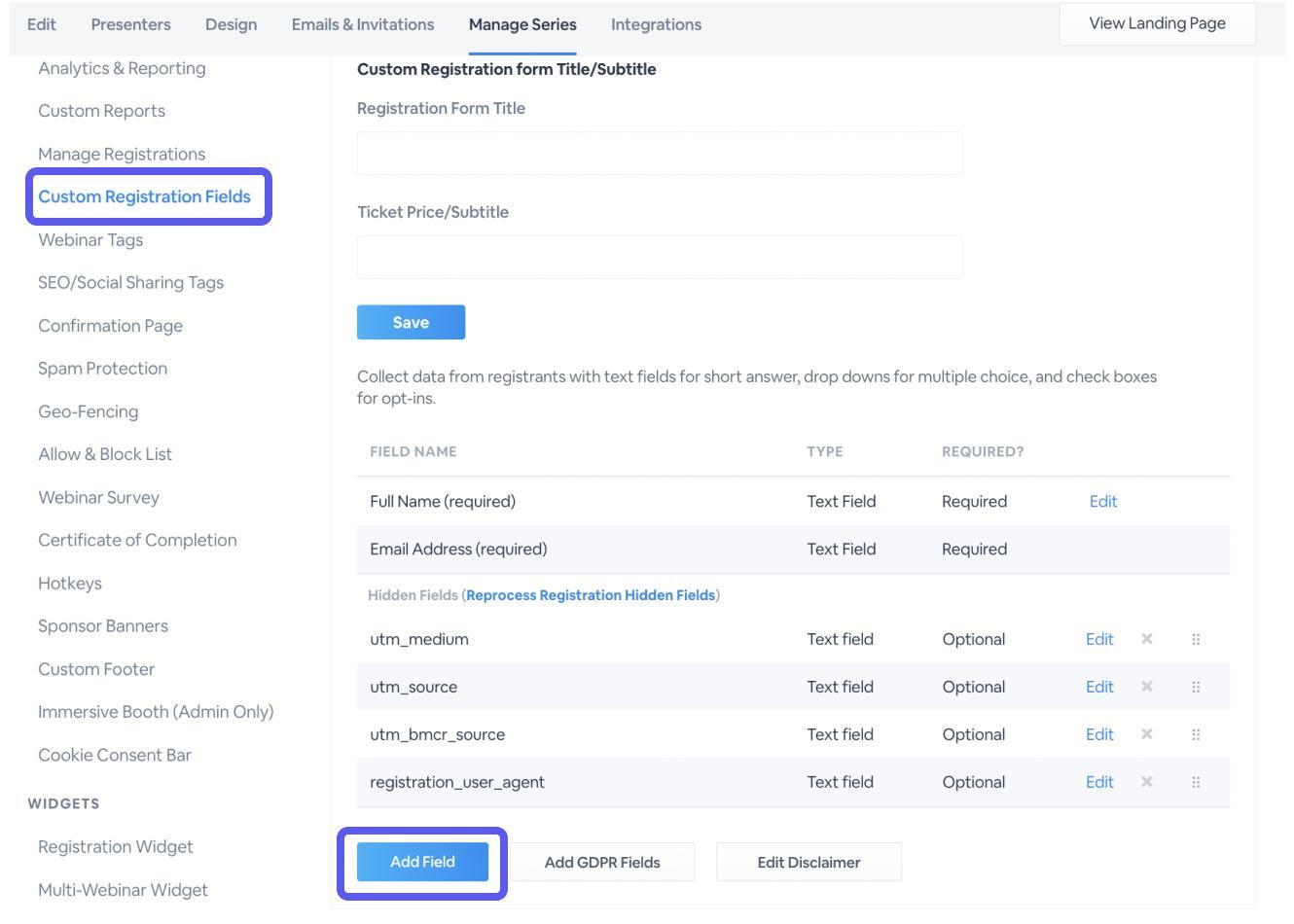Grab the utm_medium drag handle

[x=1196, y=639]
